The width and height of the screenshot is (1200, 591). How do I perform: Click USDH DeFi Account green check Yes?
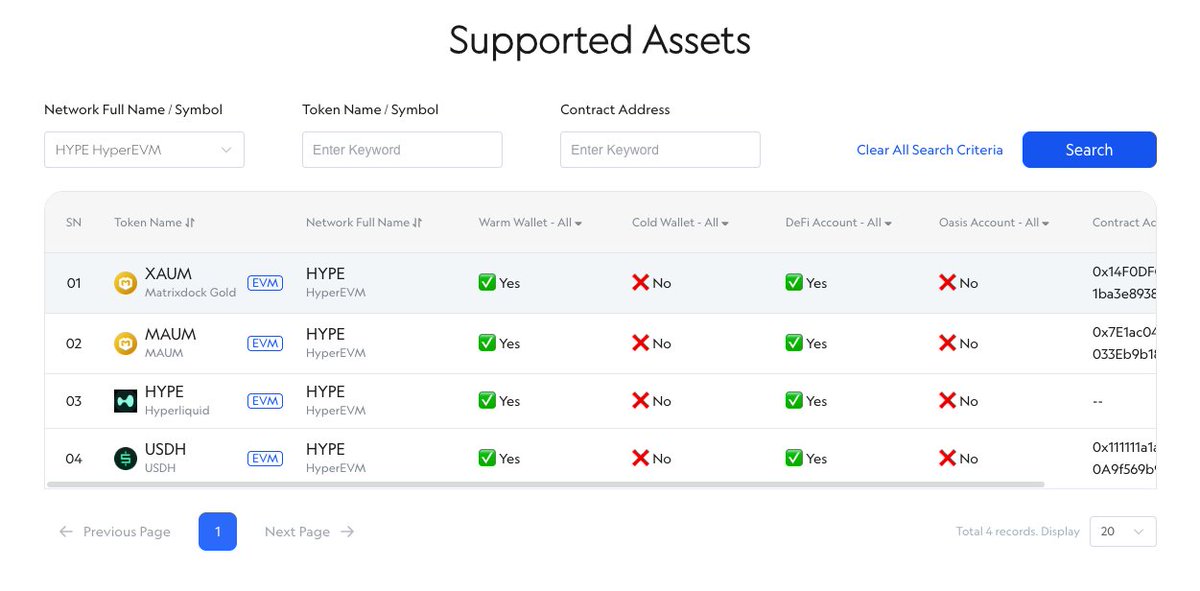806,459
